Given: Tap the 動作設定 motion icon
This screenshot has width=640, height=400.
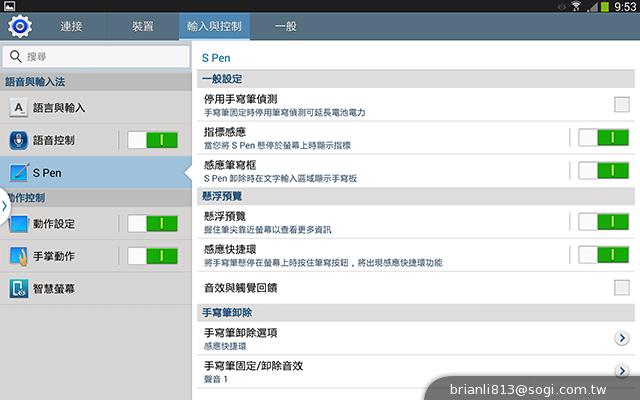Looking at the screenshot, I should (19, 224).
